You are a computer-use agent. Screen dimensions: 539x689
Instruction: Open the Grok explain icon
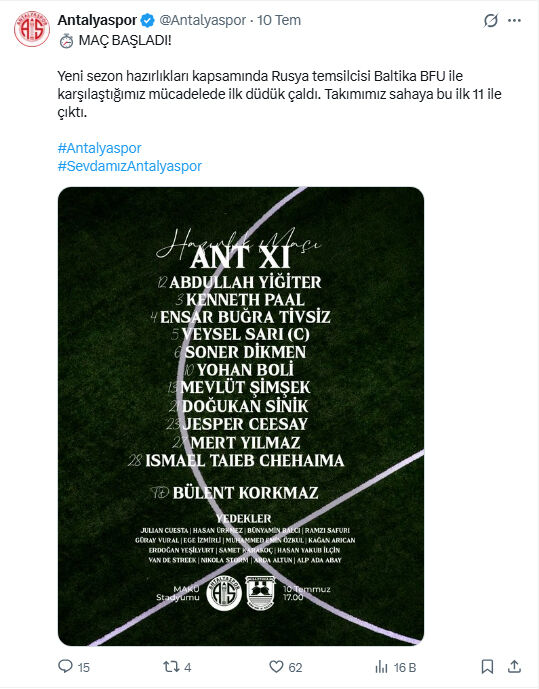(490, 20)
